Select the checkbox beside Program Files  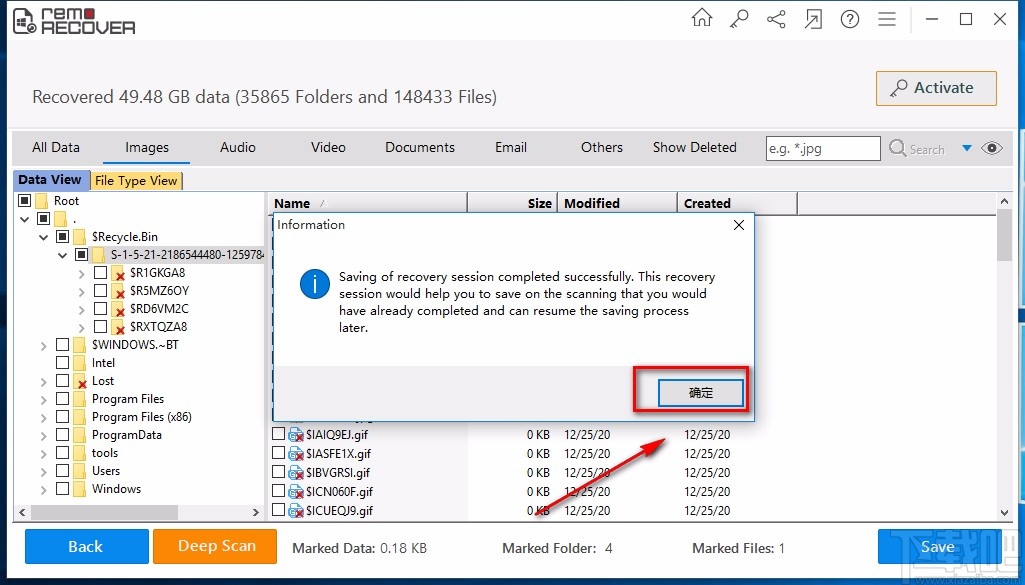62,398
